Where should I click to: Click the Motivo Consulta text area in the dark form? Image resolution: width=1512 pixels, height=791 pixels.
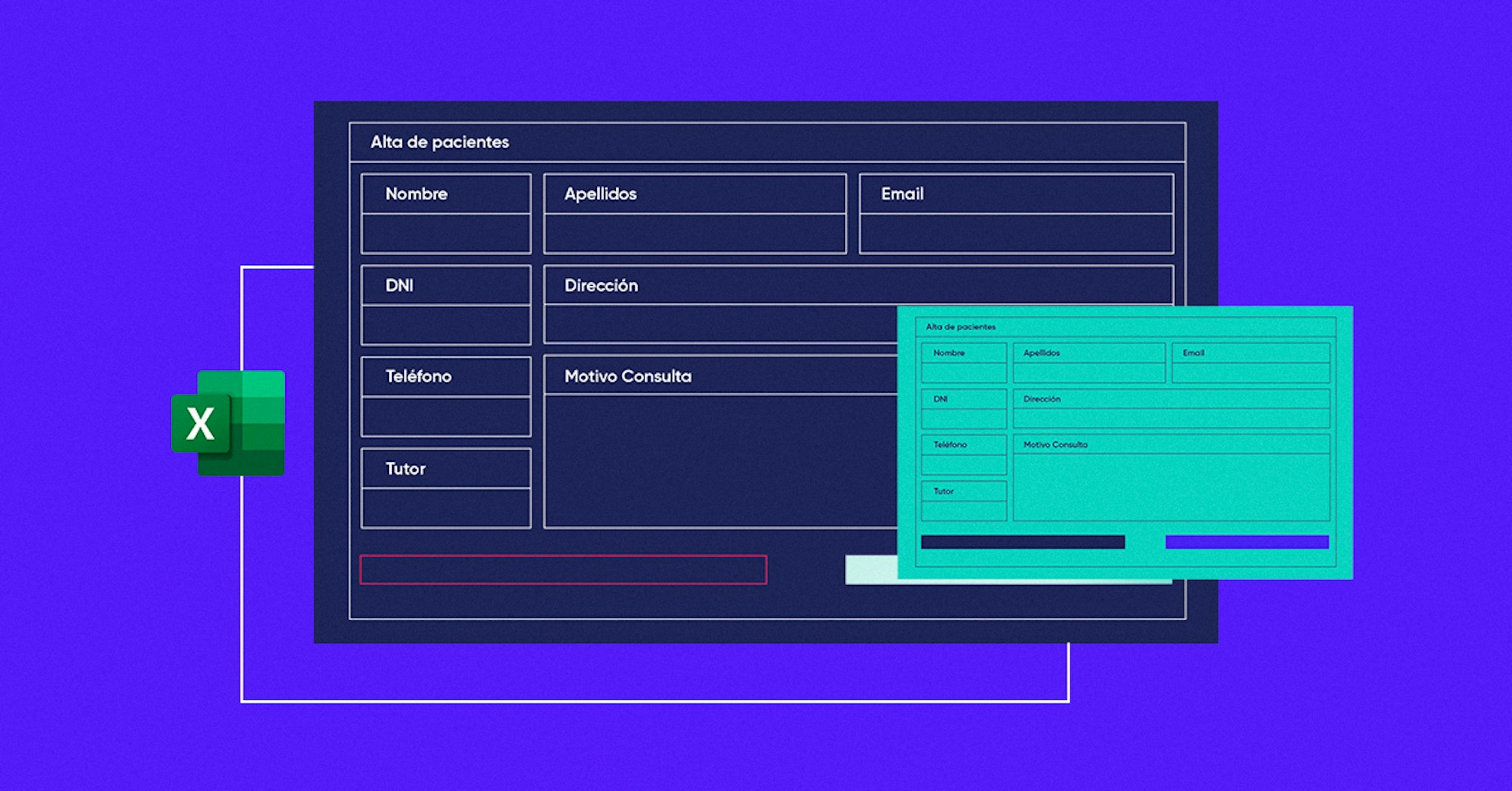coord(721,460)
